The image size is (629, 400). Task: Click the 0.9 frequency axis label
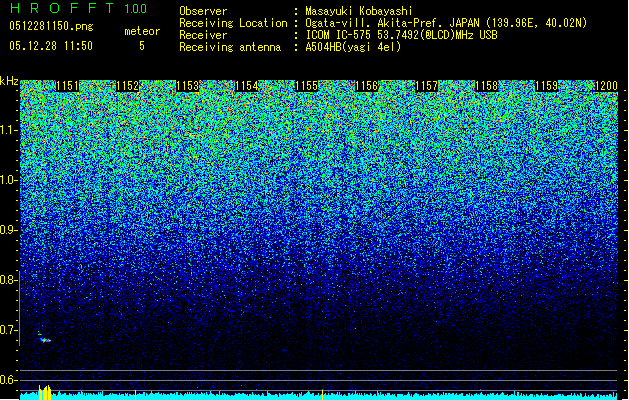click(x=8, y=230)
